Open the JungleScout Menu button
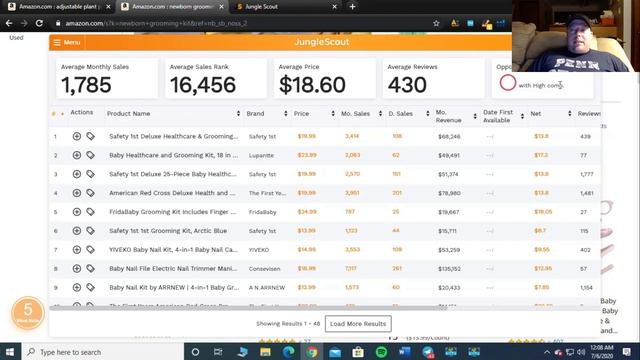The height and width of the screenshot is (360, 640). [x=67, y=42]
